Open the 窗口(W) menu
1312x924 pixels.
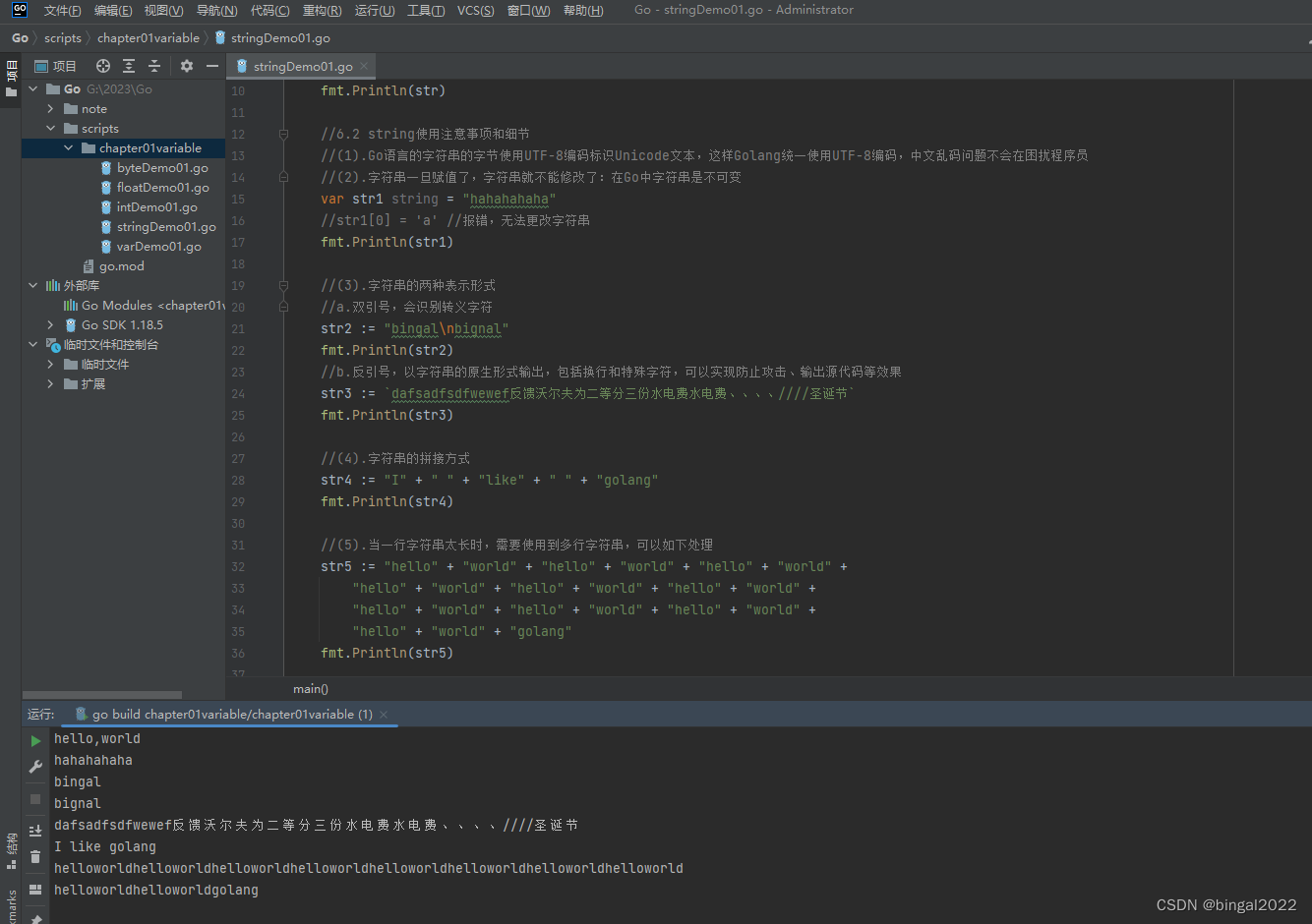pos(529,10)
